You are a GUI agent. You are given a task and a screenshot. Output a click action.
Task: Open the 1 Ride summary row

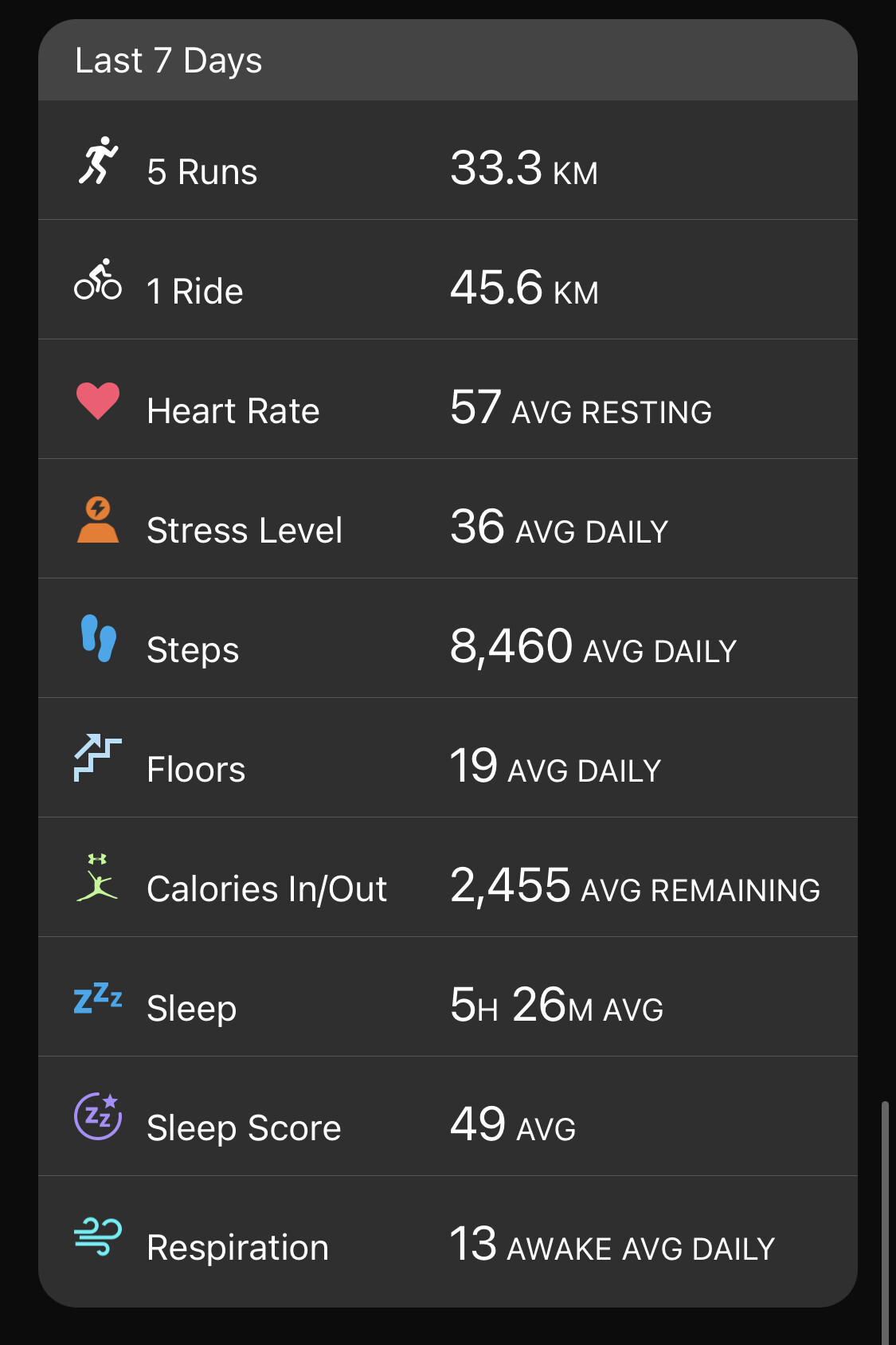pyautogui.click(x=448, y=280)
